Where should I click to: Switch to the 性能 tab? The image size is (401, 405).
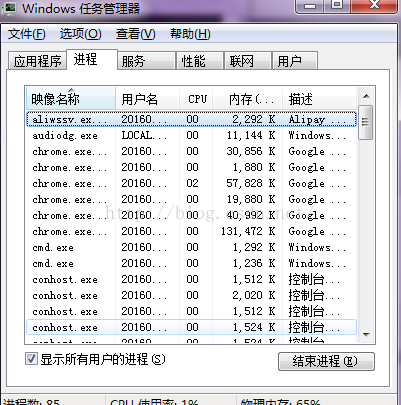199,61
